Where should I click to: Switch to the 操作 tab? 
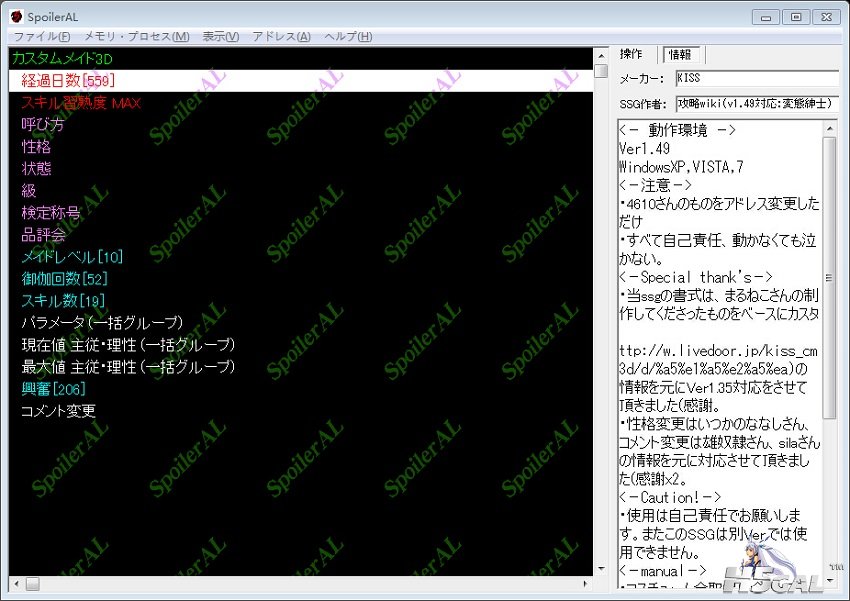coord(631,54)
